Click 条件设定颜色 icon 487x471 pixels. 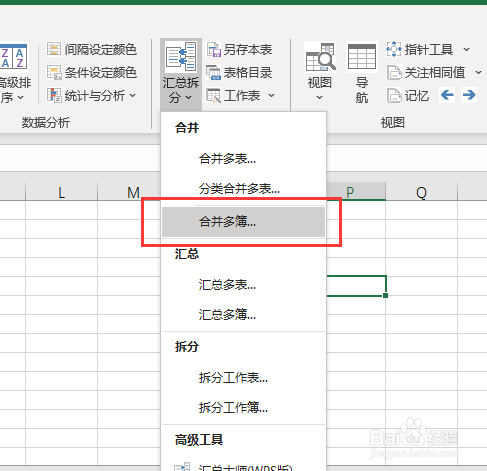tap(54, 72)
